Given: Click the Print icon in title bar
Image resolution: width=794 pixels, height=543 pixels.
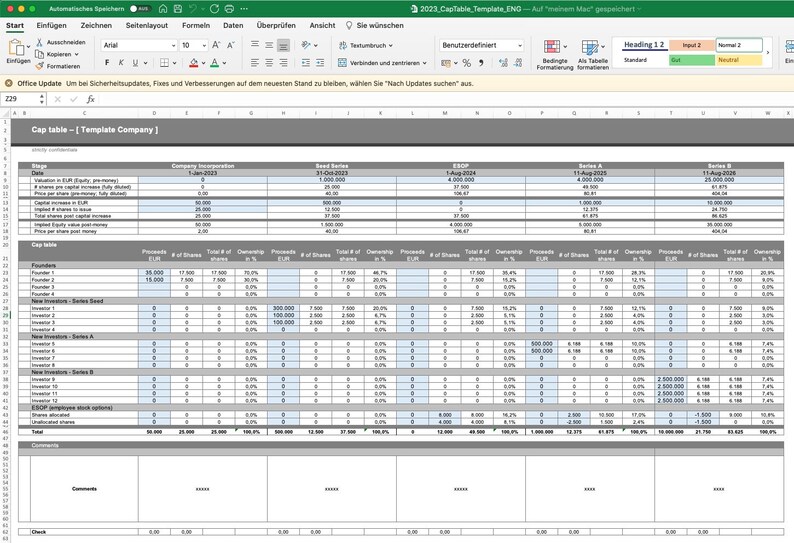Looking at the screenshot, I should pyautogui.click(x=229, y=9).
